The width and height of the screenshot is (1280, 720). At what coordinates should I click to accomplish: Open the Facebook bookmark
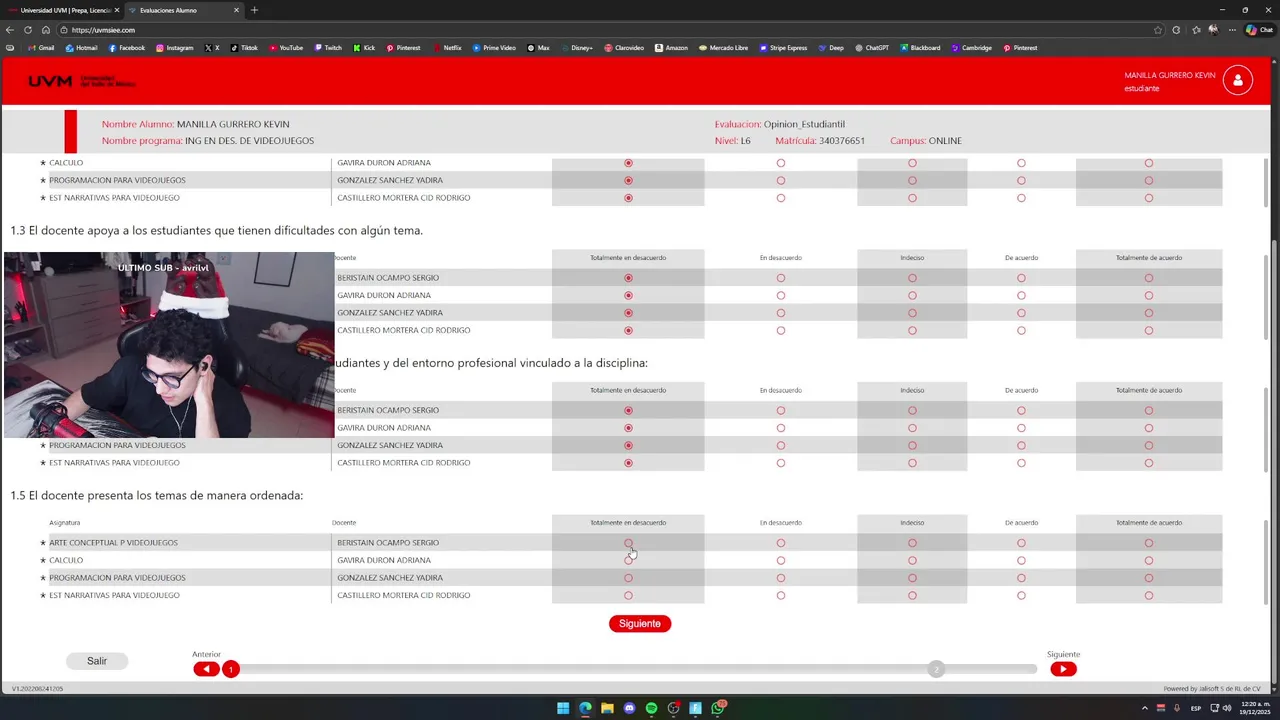pyautogui.click(x=127, y=48)
